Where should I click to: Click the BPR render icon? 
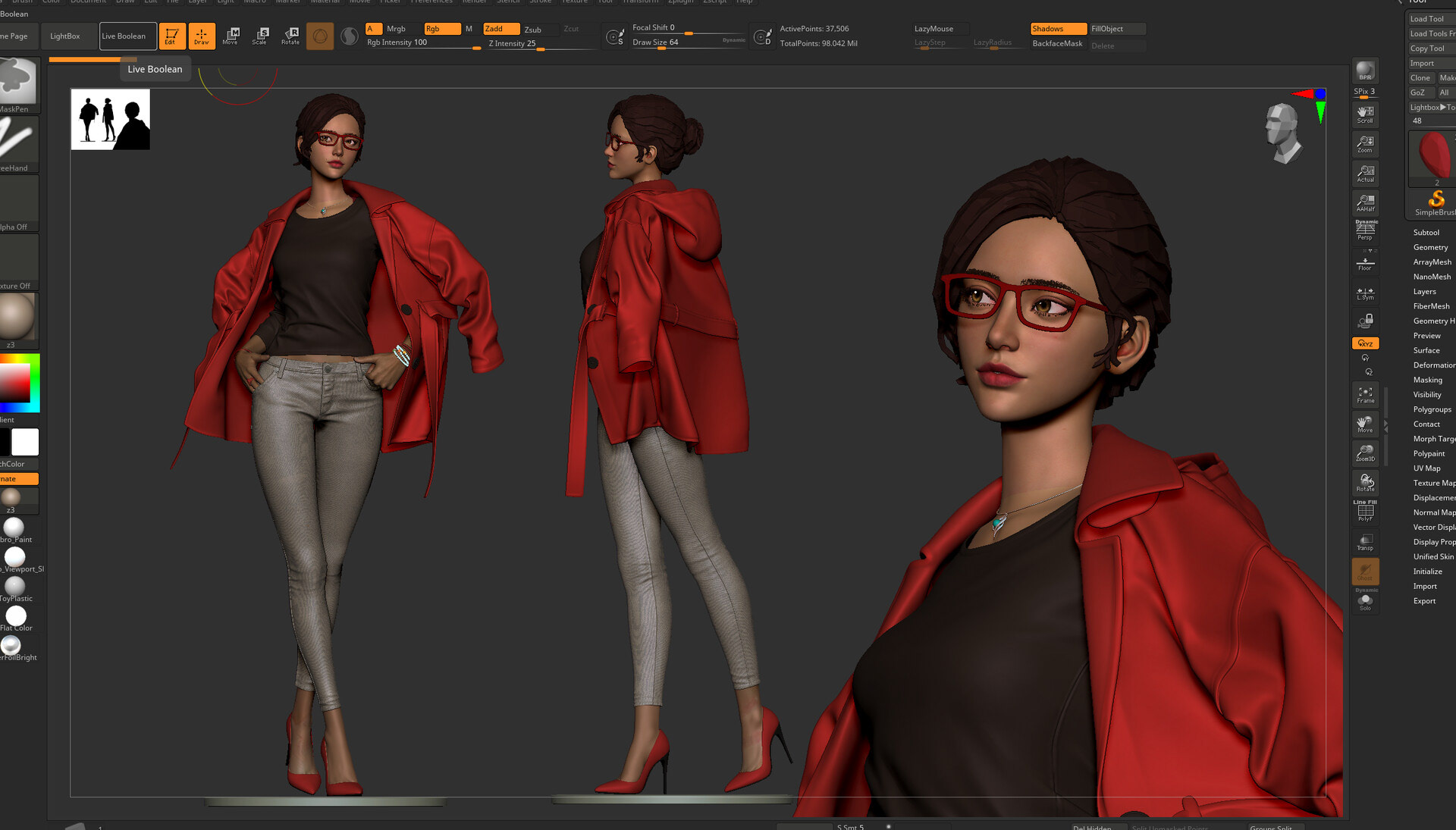(x=1365, y=71)
